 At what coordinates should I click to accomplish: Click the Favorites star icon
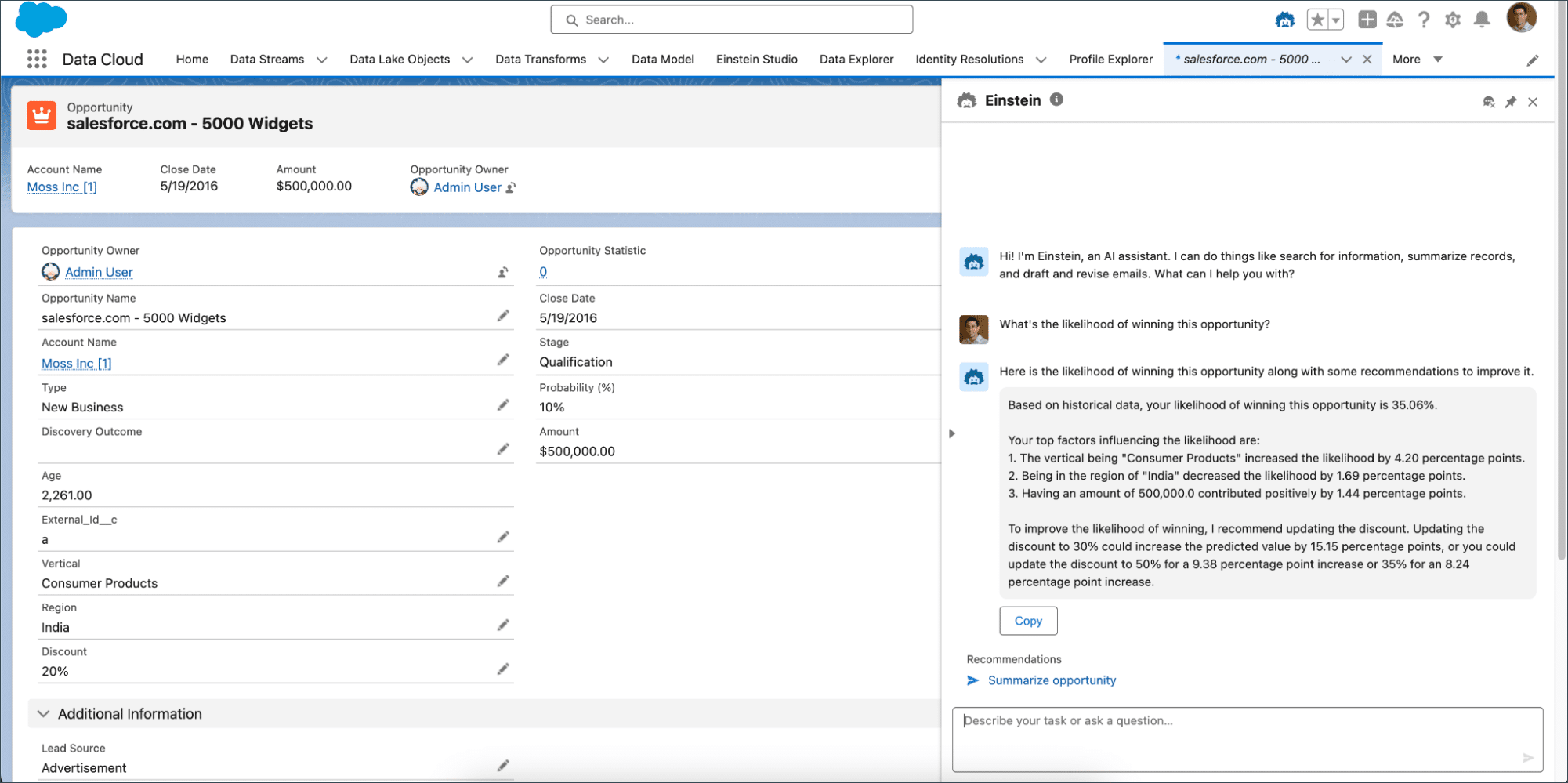1317,20
